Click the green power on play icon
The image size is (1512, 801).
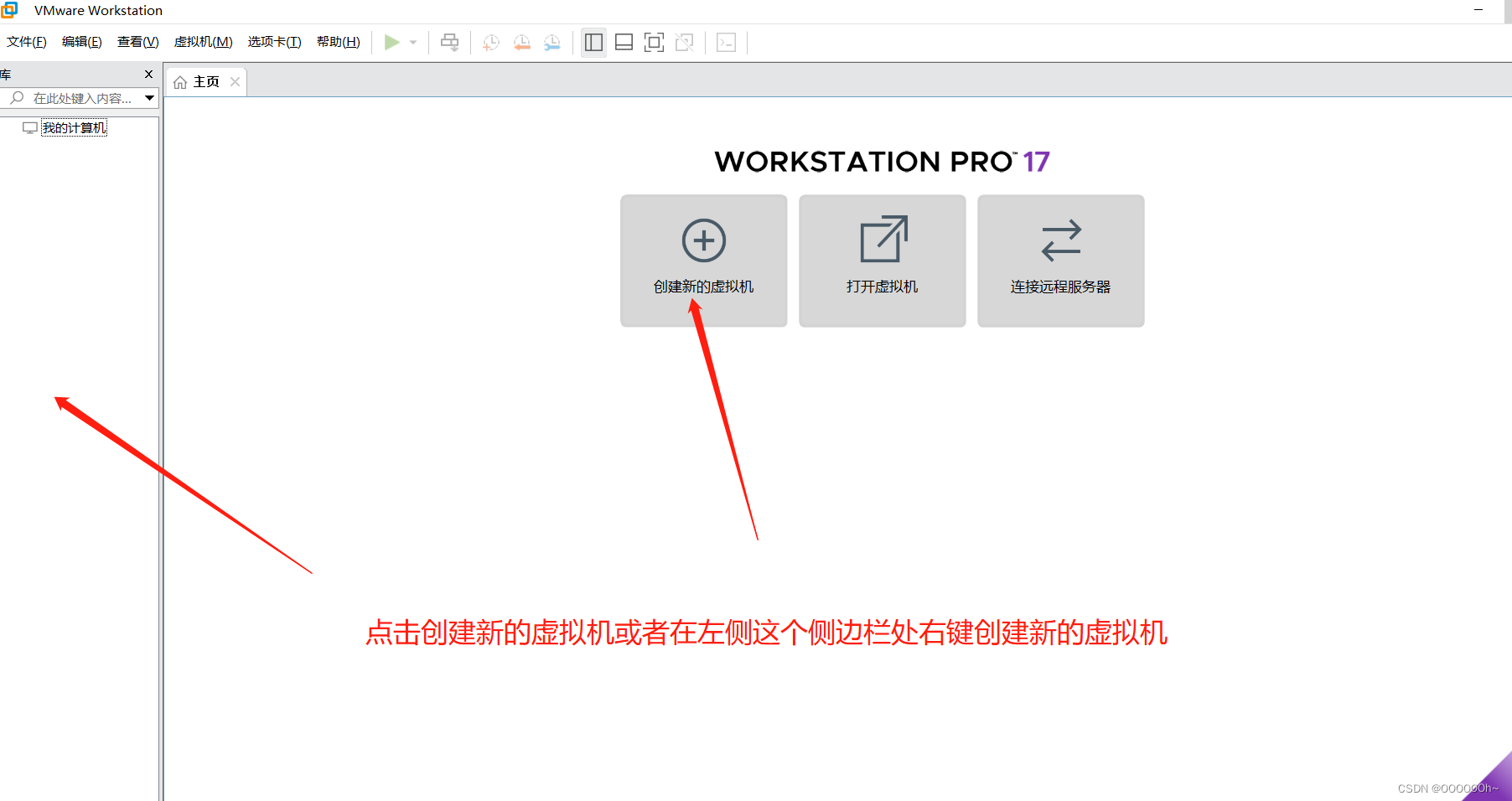[391, 42]
